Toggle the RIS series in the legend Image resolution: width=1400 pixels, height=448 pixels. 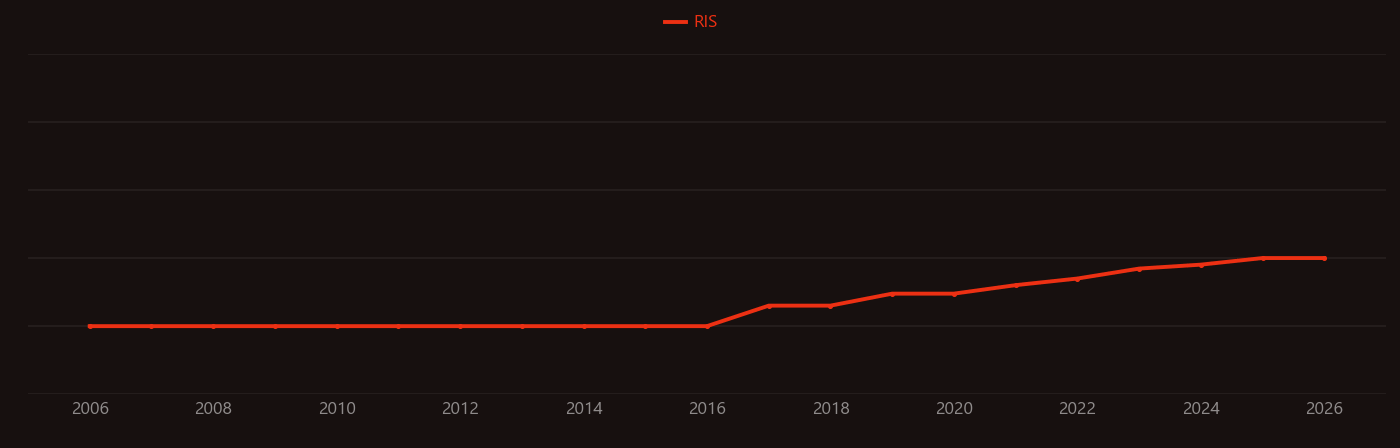coord(691,22)
